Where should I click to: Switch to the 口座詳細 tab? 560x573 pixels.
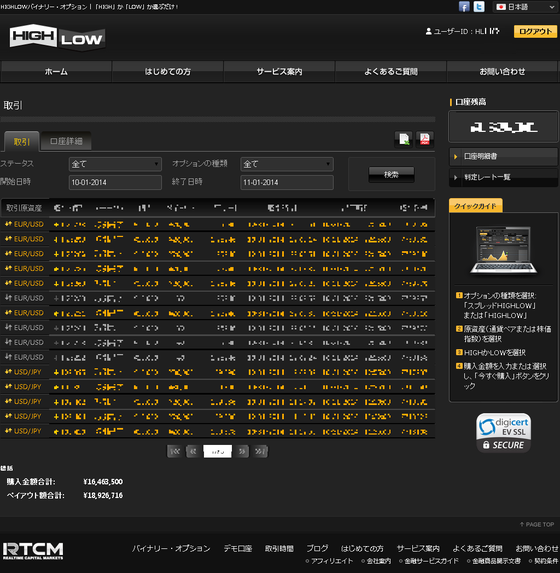point(66,141)
